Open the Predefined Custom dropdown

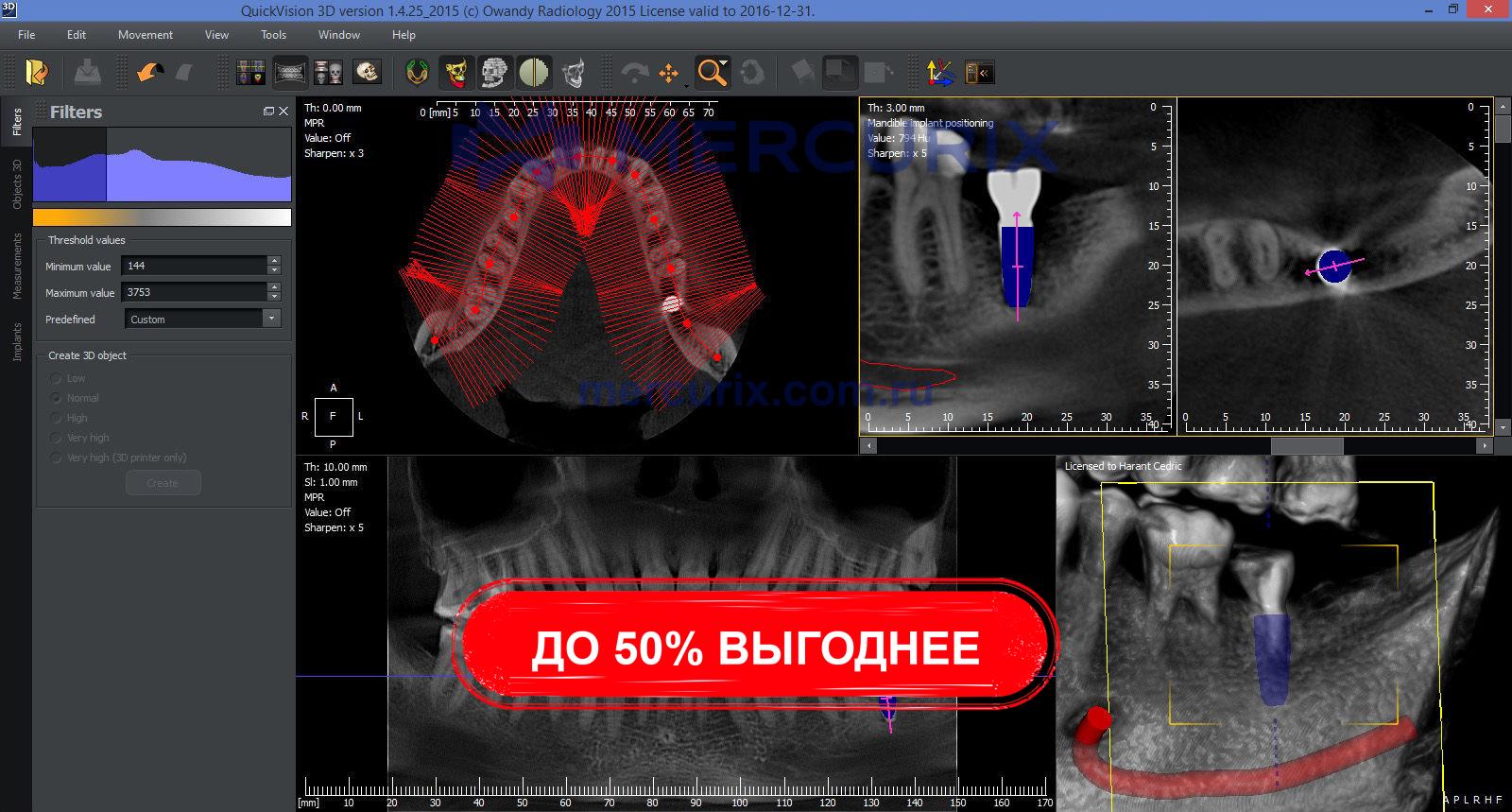[x=202, y=319]
